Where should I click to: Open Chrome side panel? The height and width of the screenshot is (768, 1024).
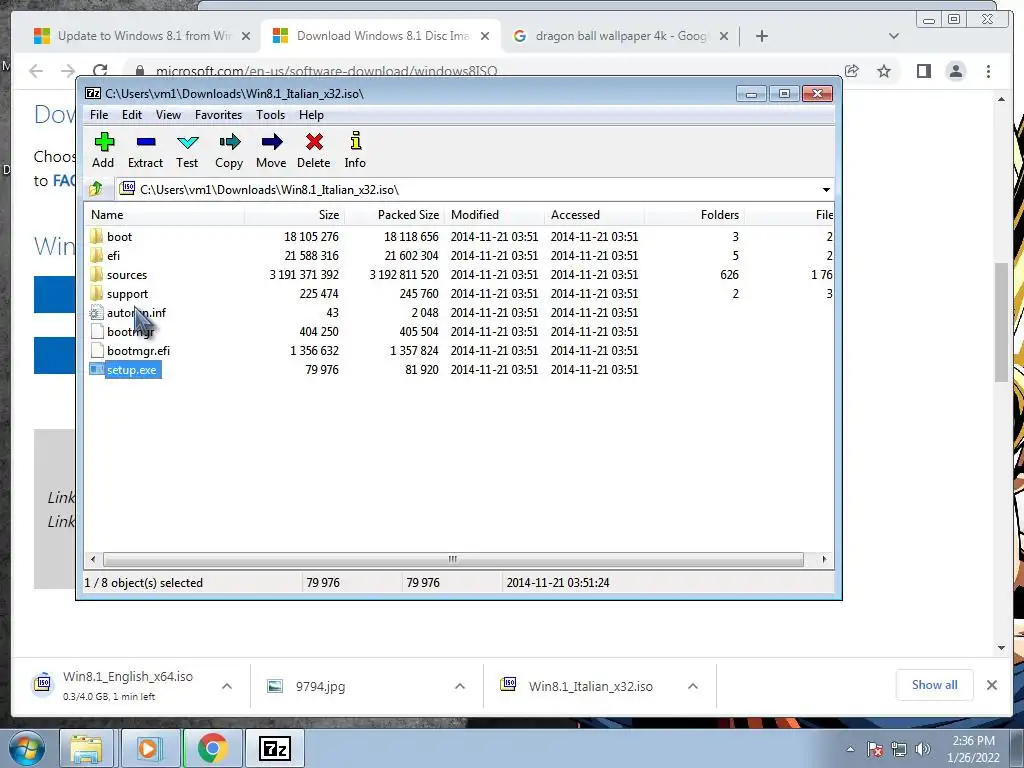click(923, 71)
